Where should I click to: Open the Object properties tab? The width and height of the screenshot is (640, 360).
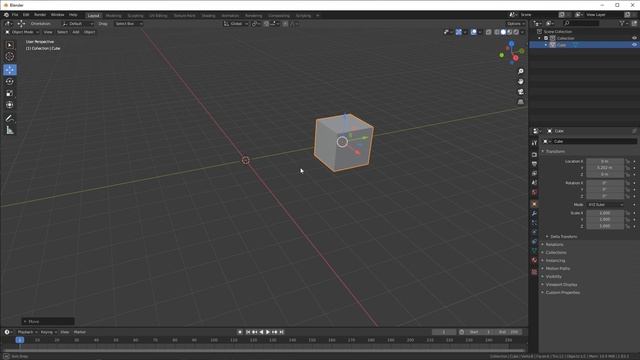pyautogui.click(x=534, y=204)
